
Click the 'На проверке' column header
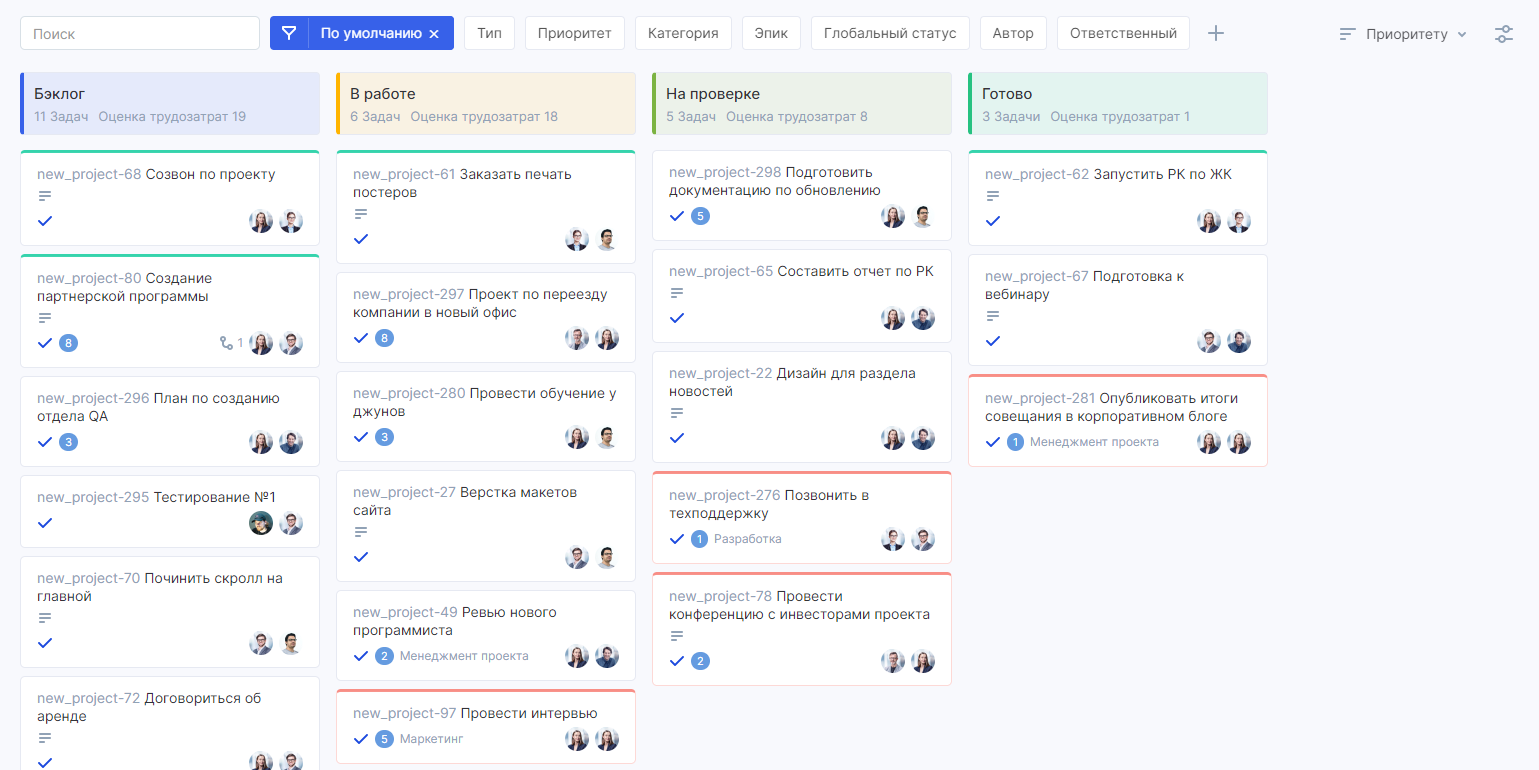(802, 103)
